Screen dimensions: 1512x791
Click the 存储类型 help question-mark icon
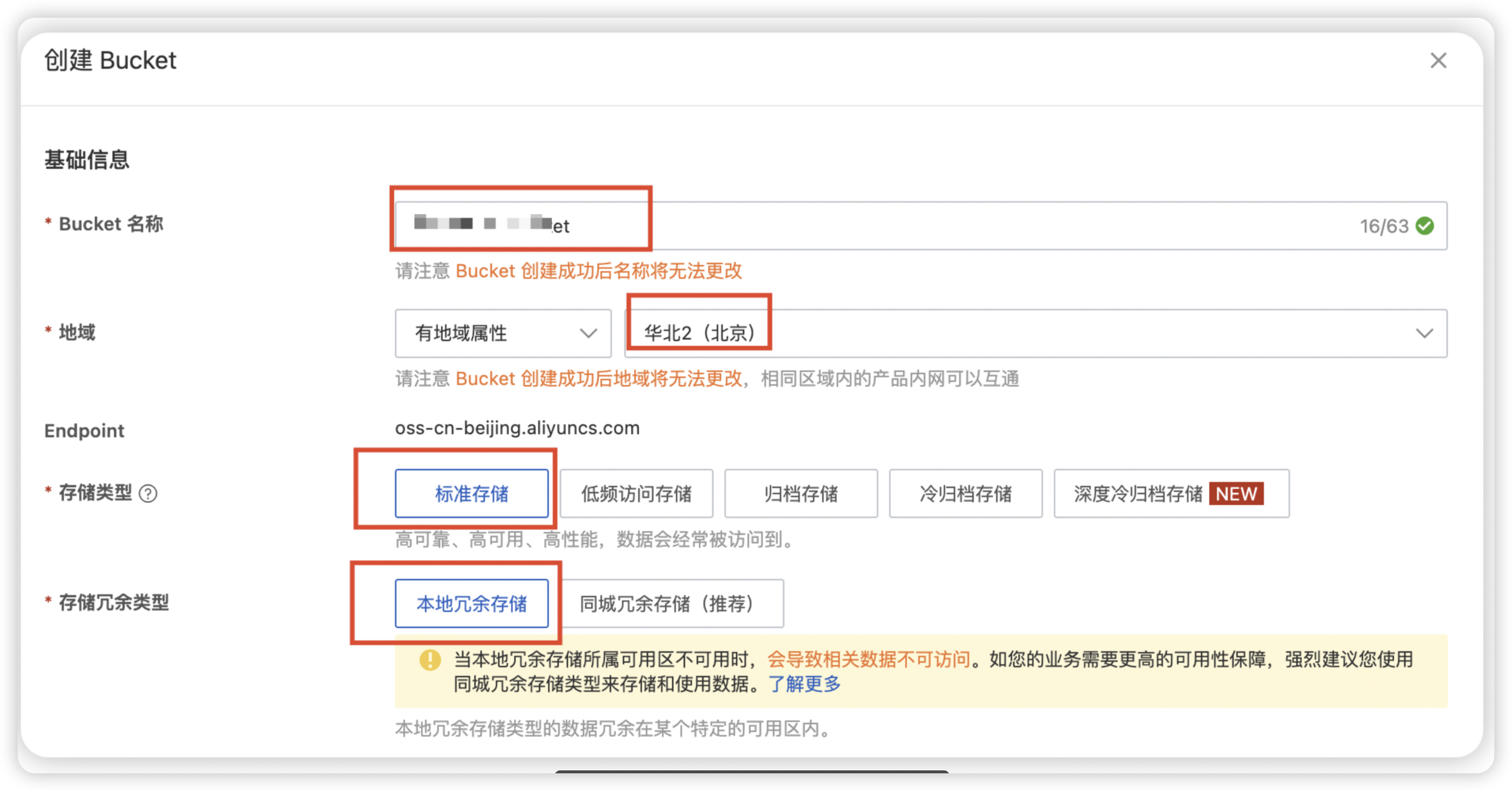pyautogui.click(x=148, y=493)
